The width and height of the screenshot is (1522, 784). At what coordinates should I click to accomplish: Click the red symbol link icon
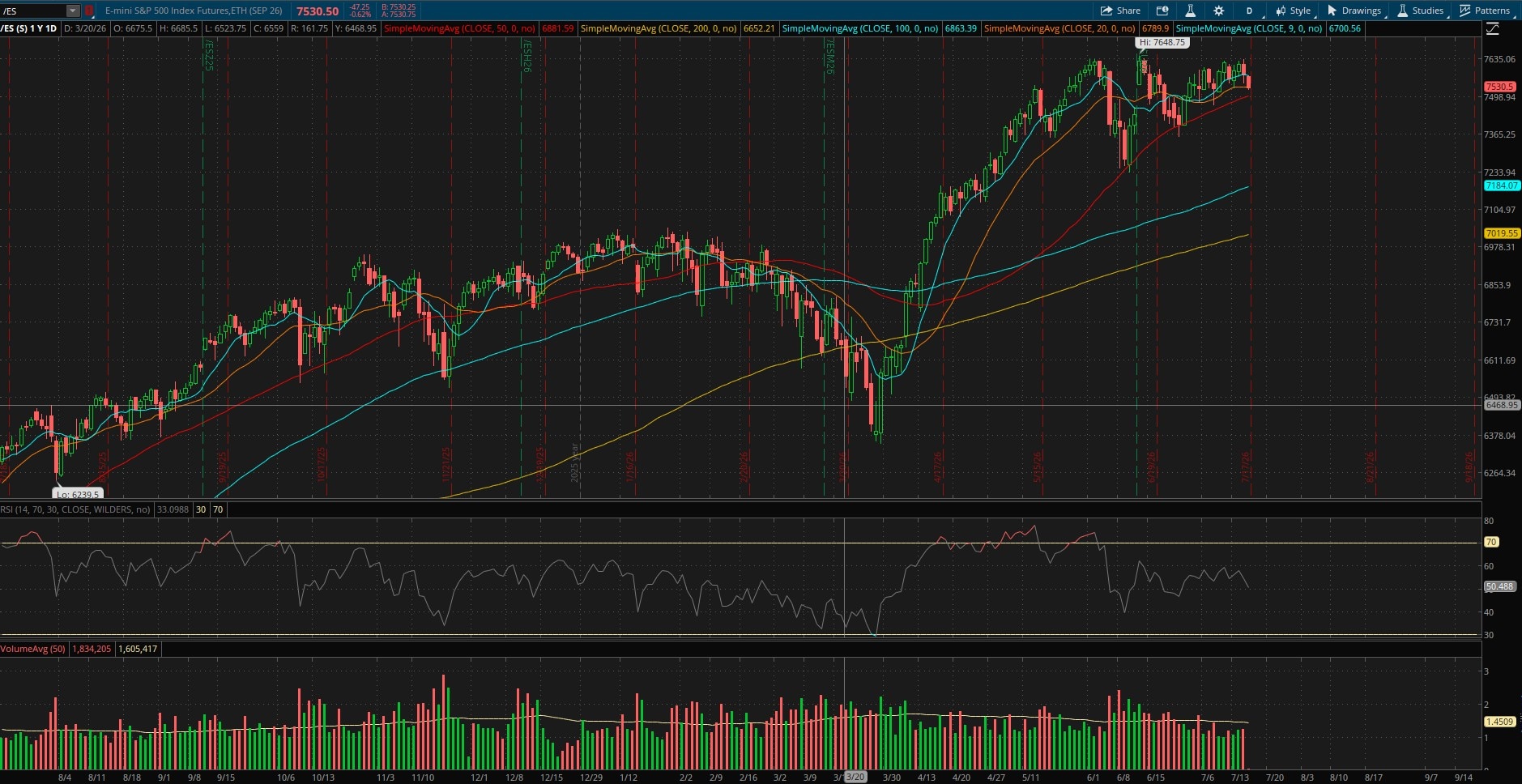[89, 11]
